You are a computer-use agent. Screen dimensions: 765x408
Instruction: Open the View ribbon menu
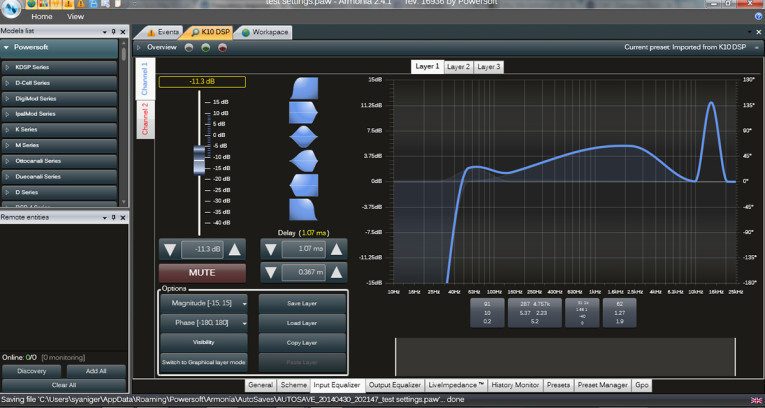coord(76,17)
